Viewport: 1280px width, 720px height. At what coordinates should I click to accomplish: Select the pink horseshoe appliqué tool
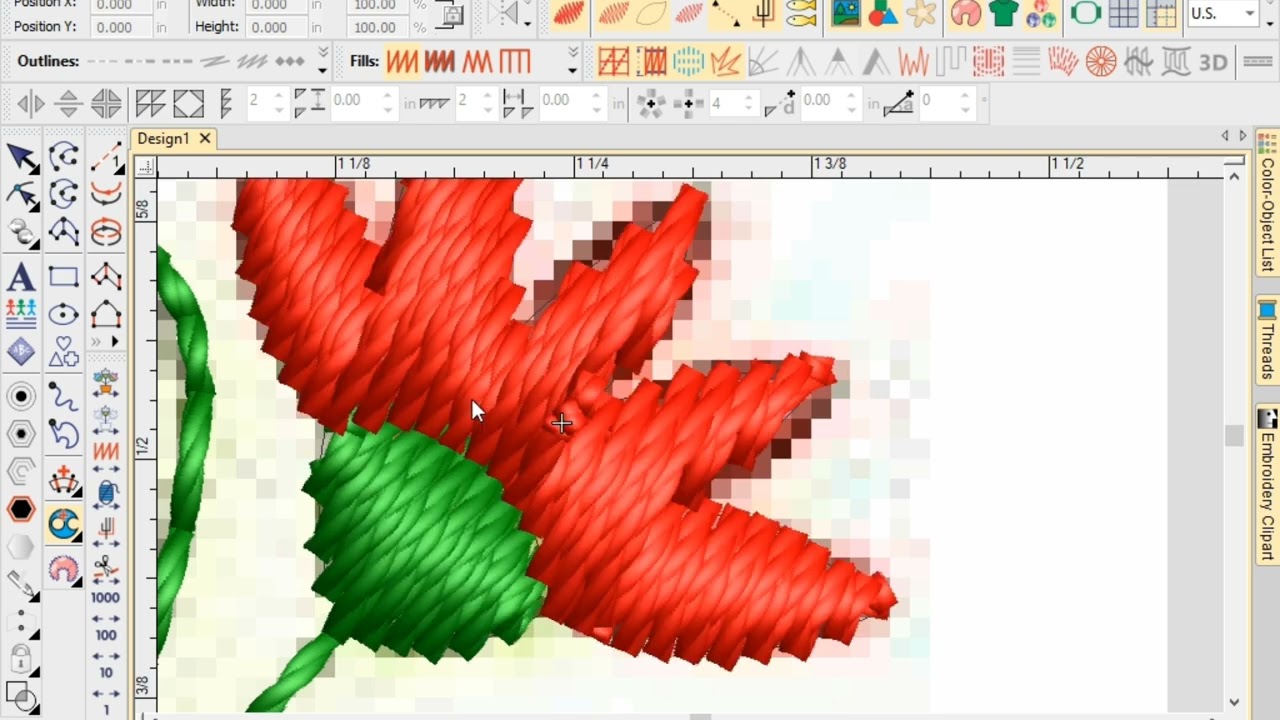(x=63, y=569)
